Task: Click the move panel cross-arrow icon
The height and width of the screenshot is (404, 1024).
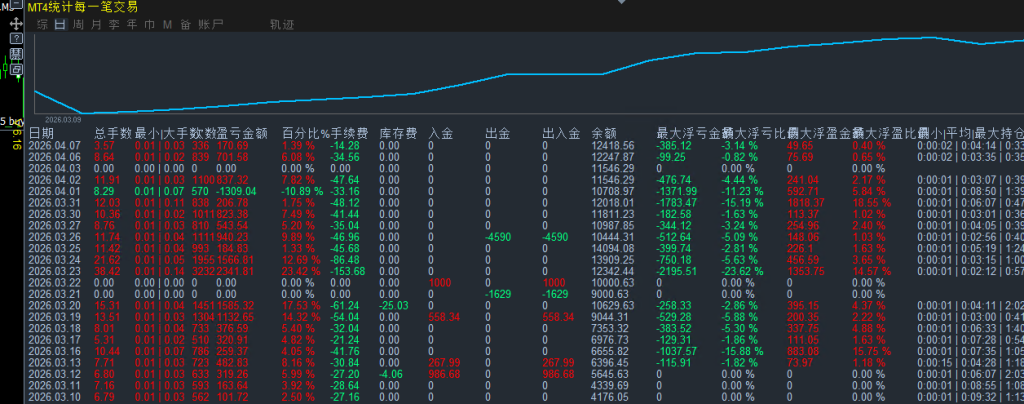Action: click(16, 22)
